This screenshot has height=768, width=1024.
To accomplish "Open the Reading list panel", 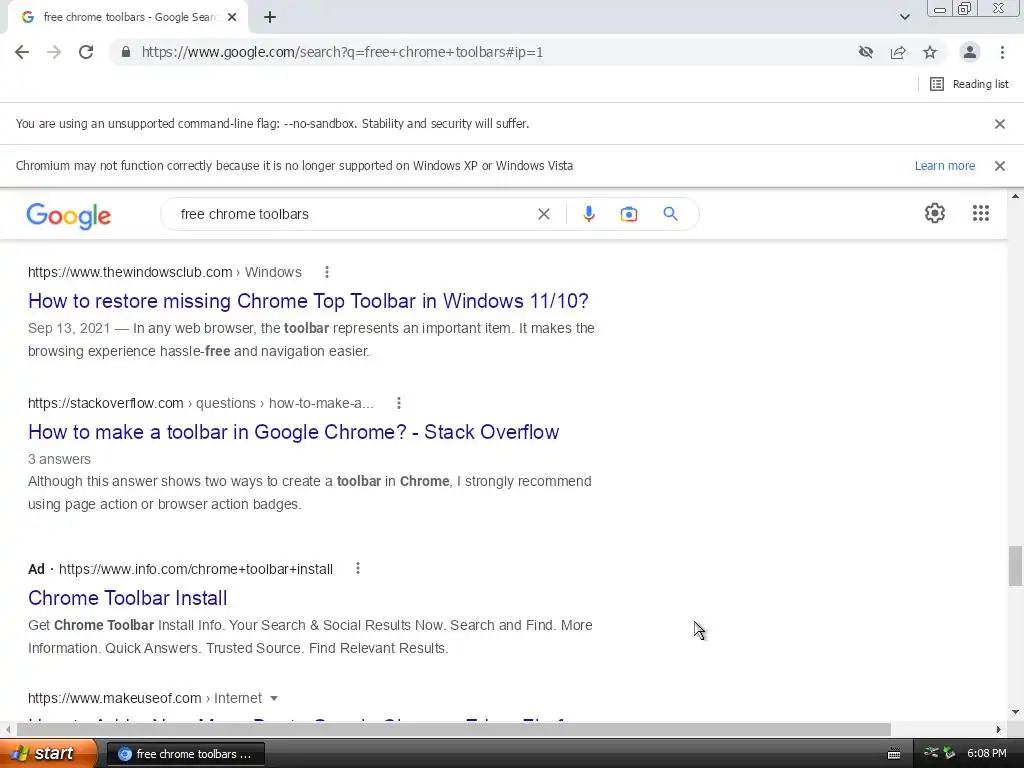I will point(969,84).
